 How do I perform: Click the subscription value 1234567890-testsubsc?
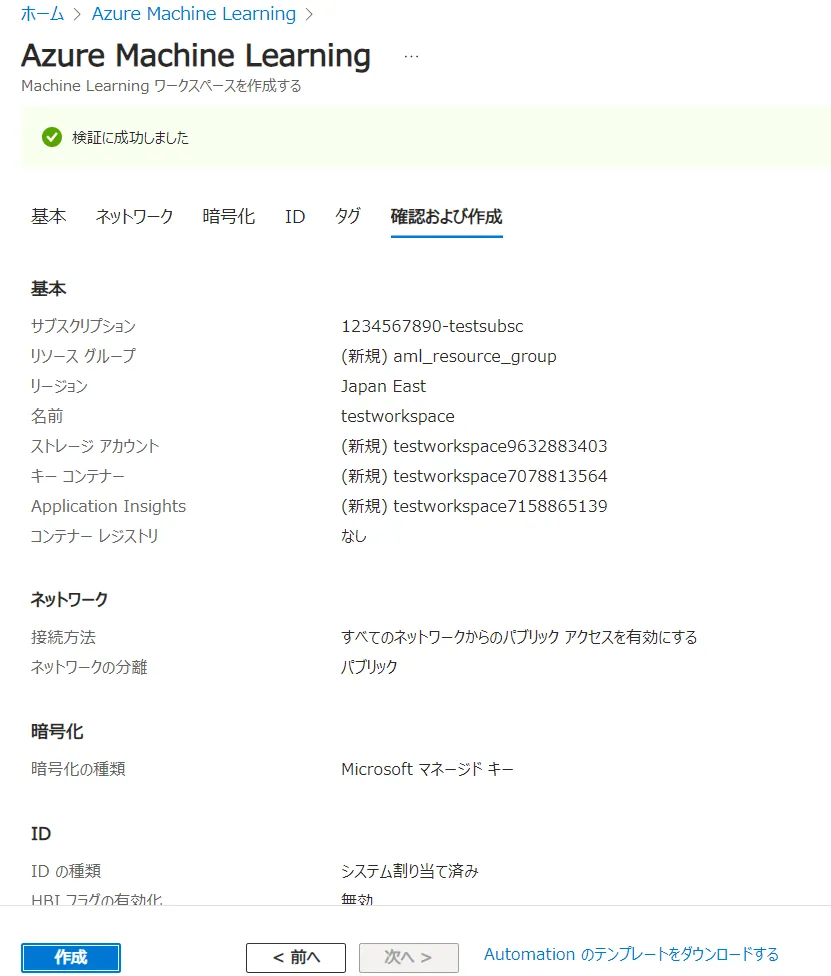point(432,326)
